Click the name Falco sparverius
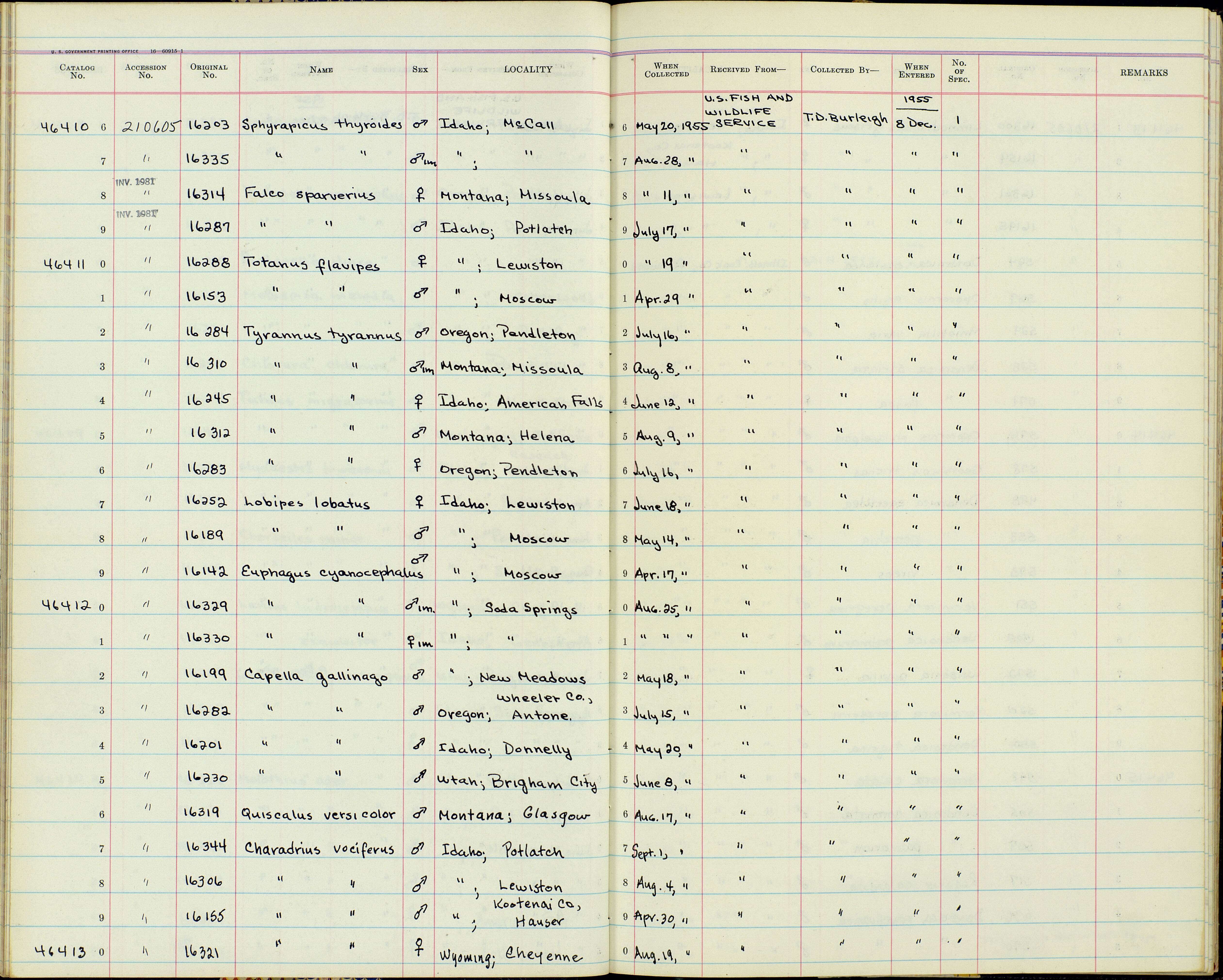This screenshot has width=1223, height=980. tap(310, 195)
